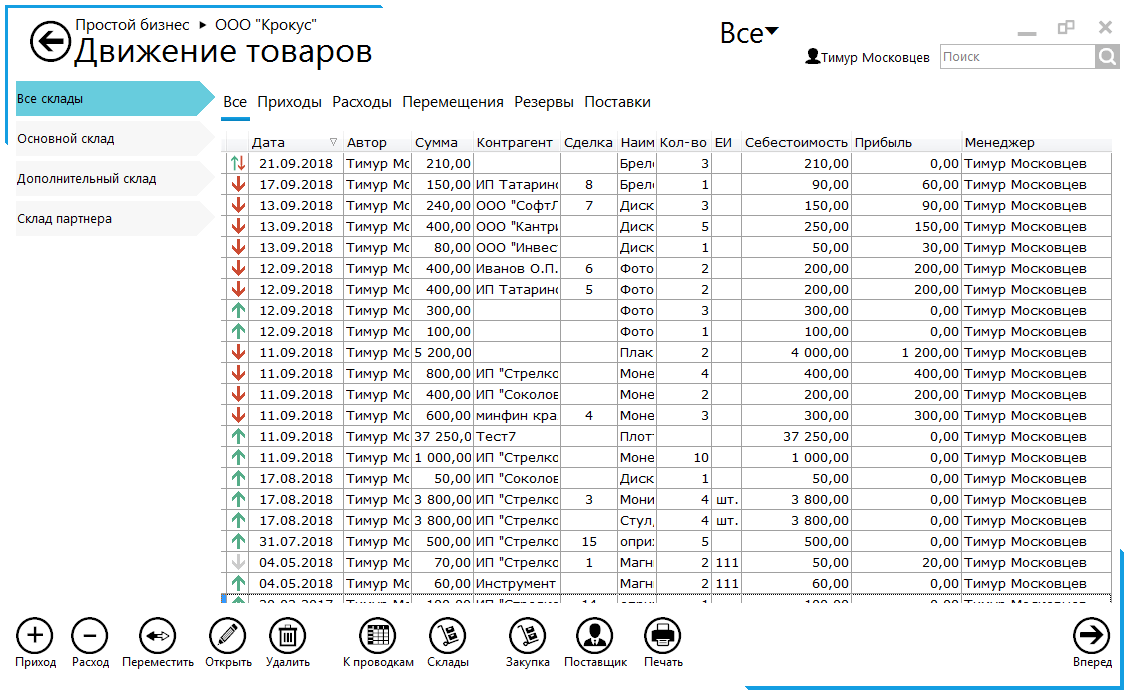Print the list with Печать icon

[663, 635]
